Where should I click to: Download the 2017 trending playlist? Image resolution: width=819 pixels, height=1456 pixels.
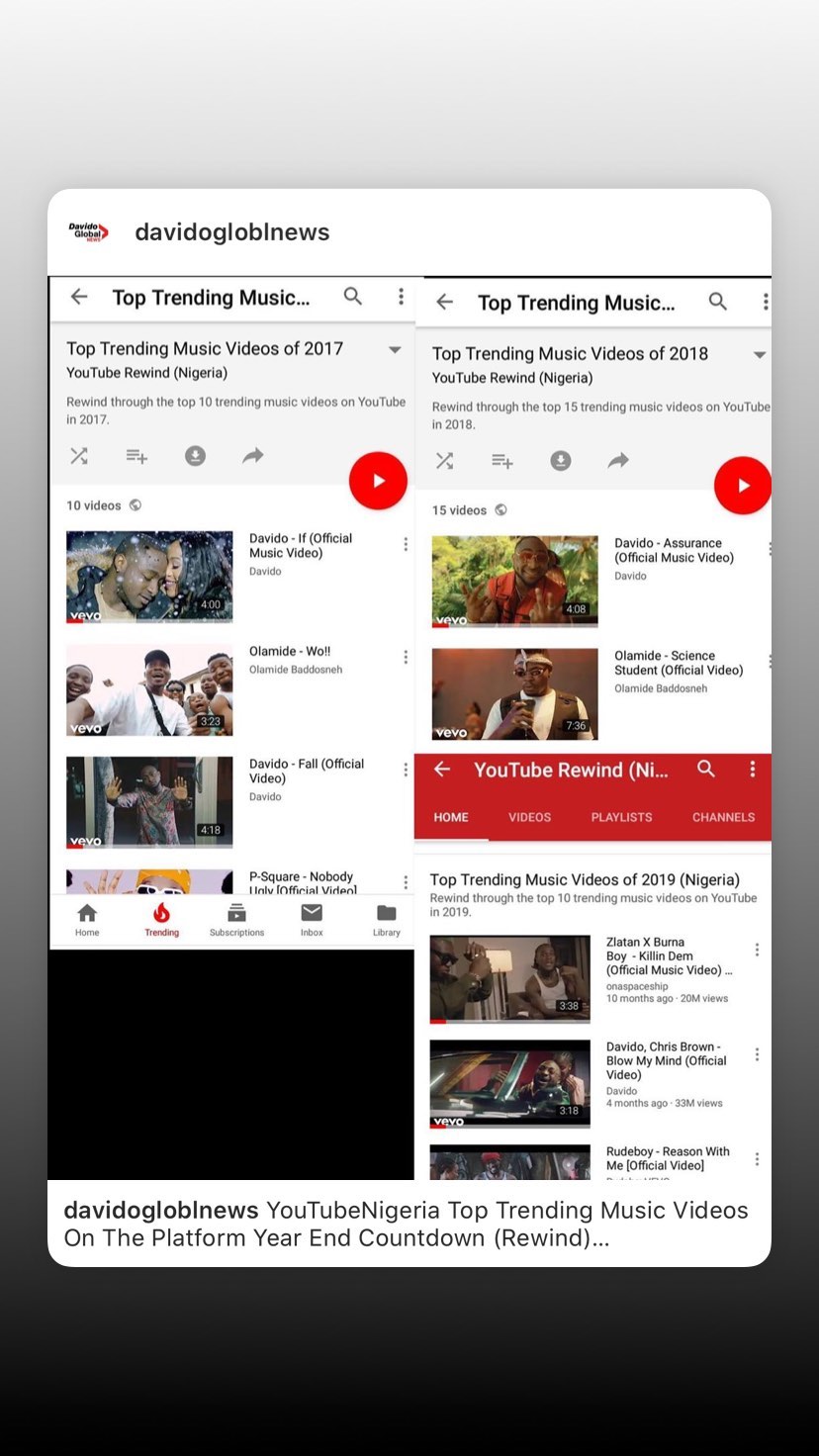(195, 456)
